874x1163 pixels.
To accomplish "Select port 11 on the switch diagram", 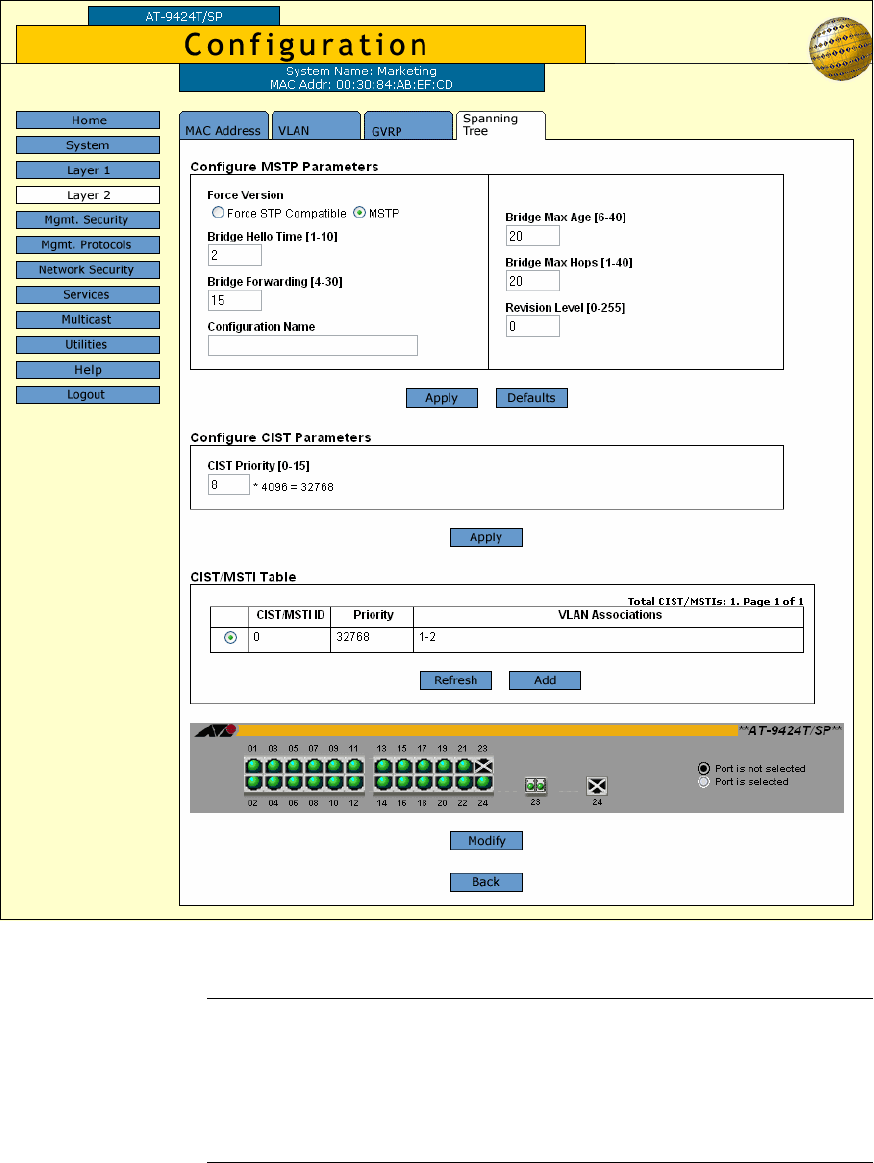I will tap(354, 765).
